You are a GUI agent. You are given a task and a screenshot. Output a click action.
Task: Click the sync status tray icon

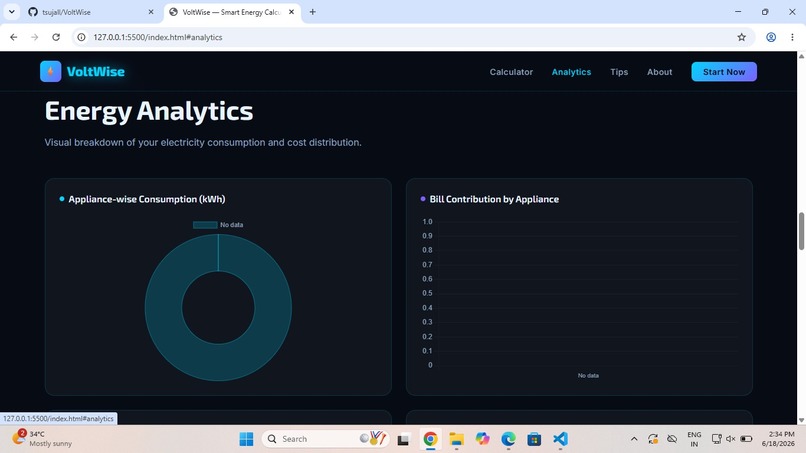click(x=653, y=439)
